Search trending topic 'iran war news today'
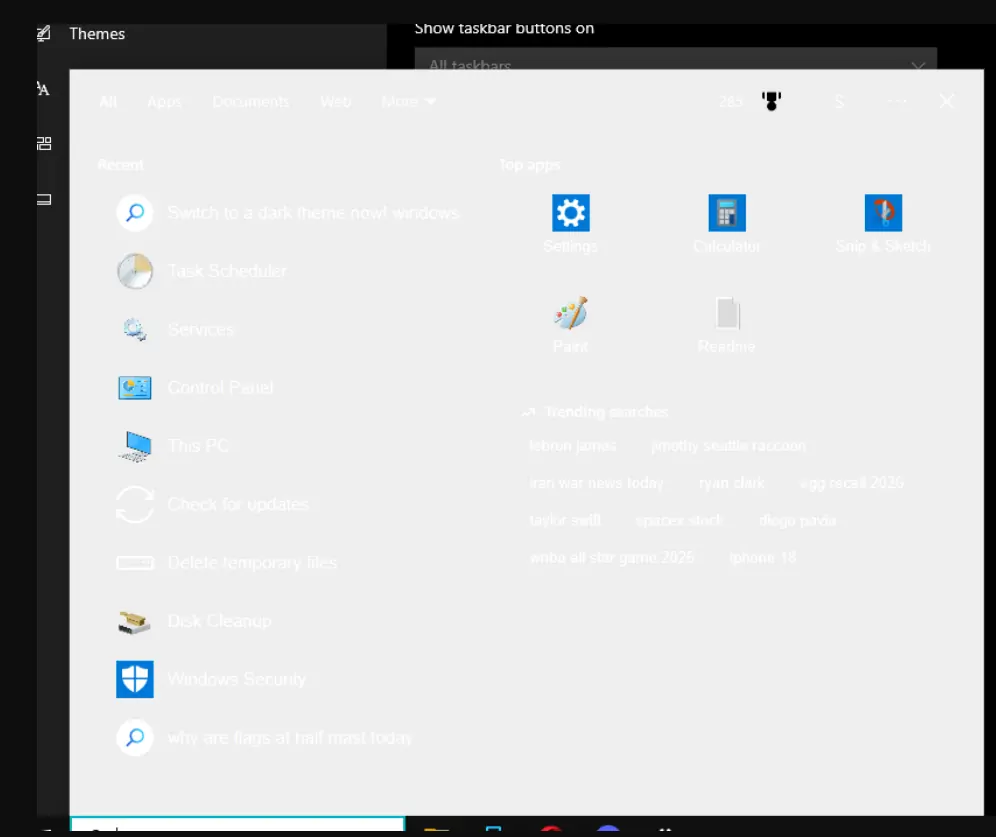 596,483
